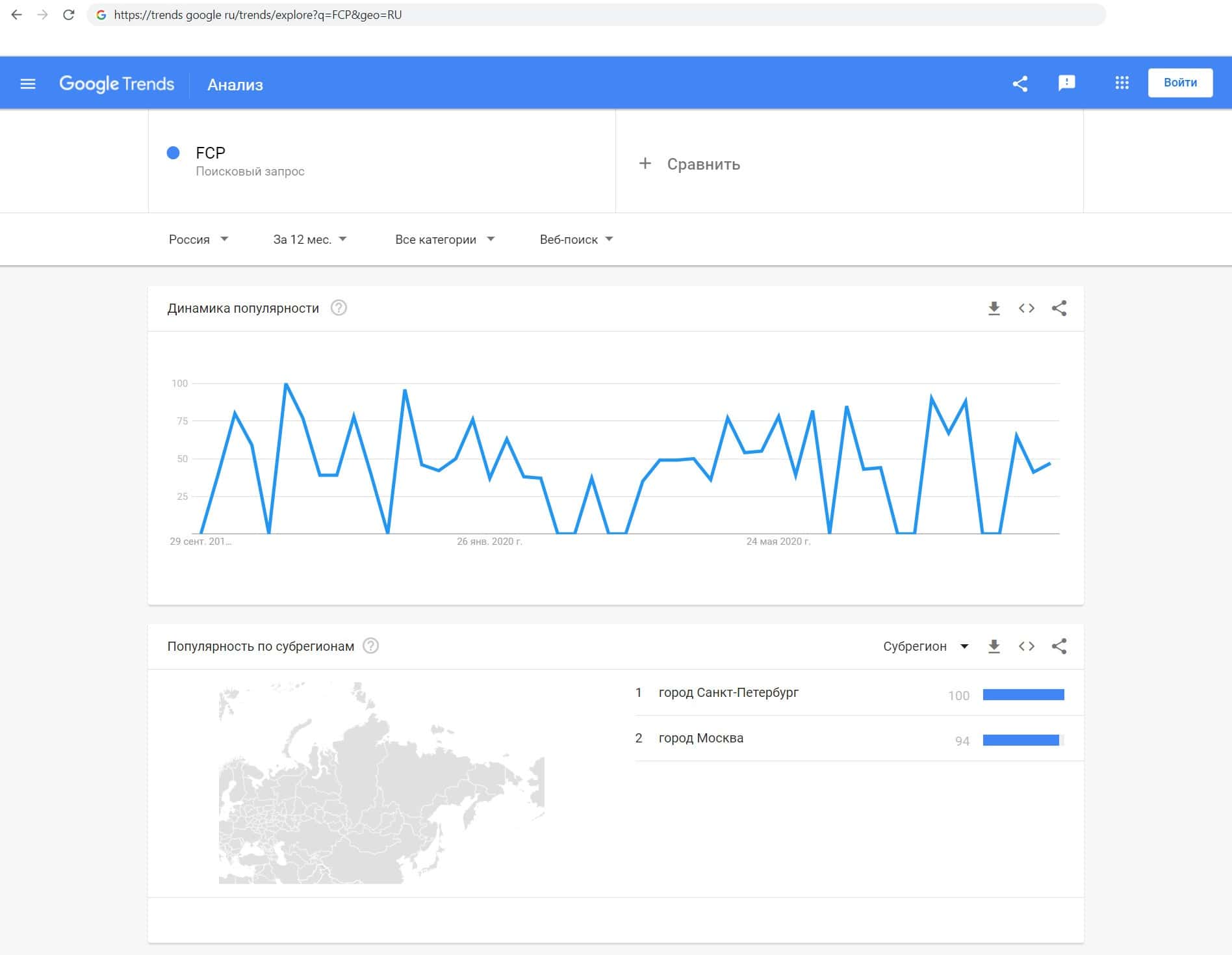
Task: Open the Все категории dropdown
Action: [x=444, y=239]
